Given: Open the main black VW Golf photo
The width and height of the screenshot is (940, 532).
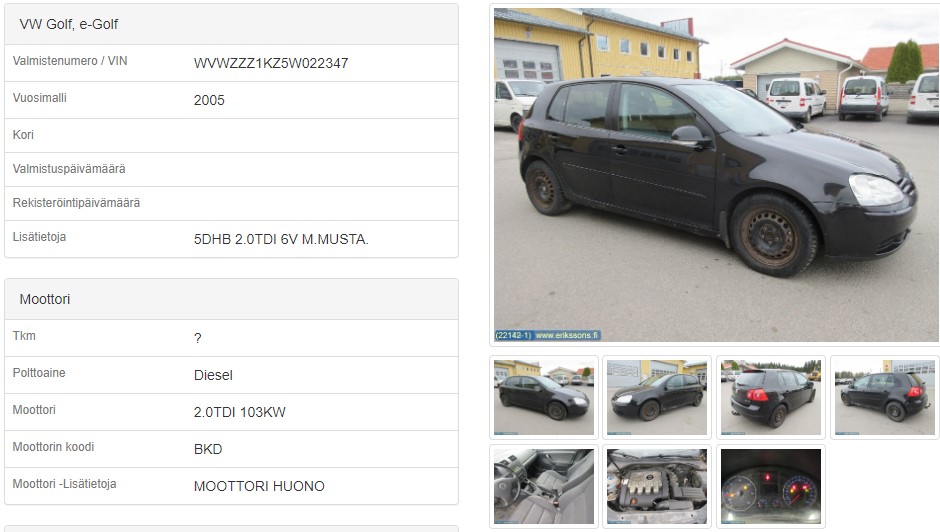Looking at the screenshot, I should [716, 175].
